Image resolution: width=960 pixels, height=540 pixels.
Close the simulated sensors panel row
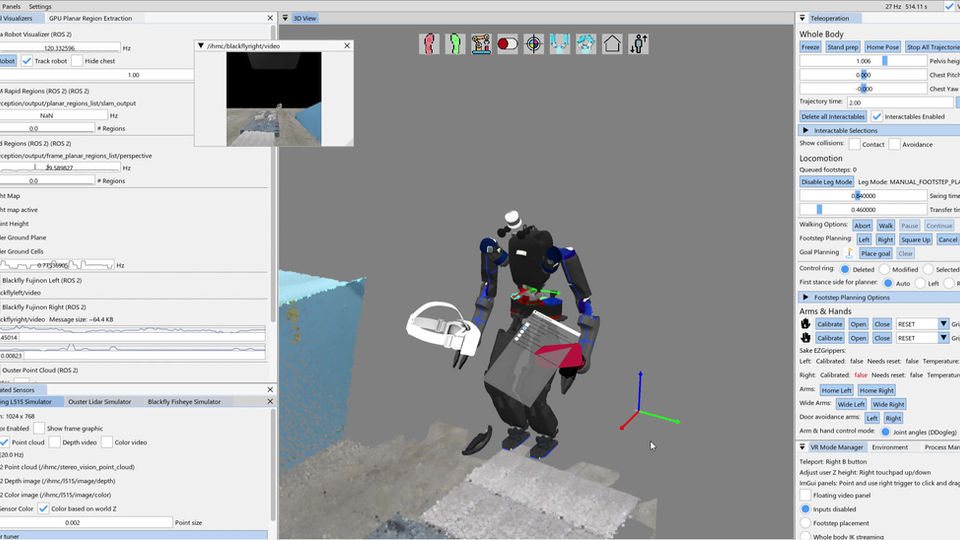[270, 389]
